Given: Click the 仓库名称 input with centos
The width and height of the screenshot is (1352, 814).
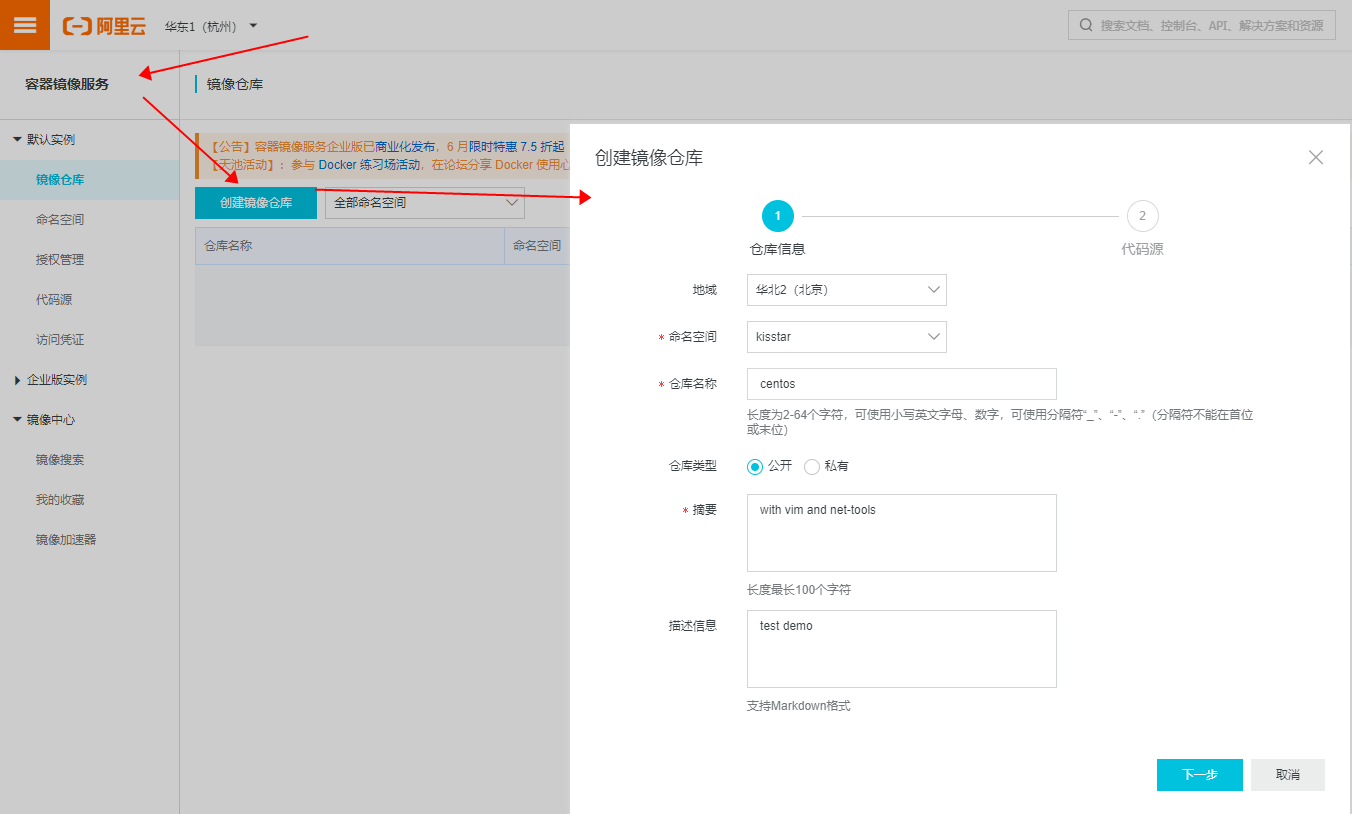Looking at the screenshot, I should (x=902, y=384).
